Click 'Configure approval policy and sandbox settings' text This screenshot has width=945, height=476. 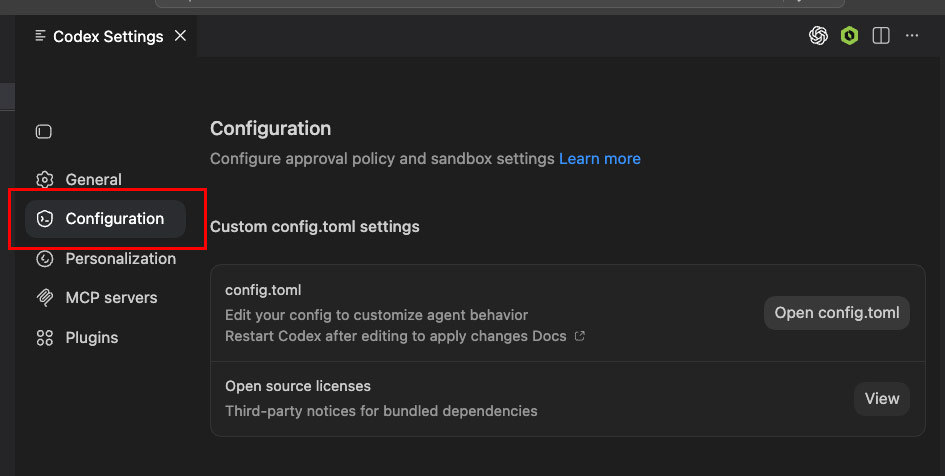point(382,159)
